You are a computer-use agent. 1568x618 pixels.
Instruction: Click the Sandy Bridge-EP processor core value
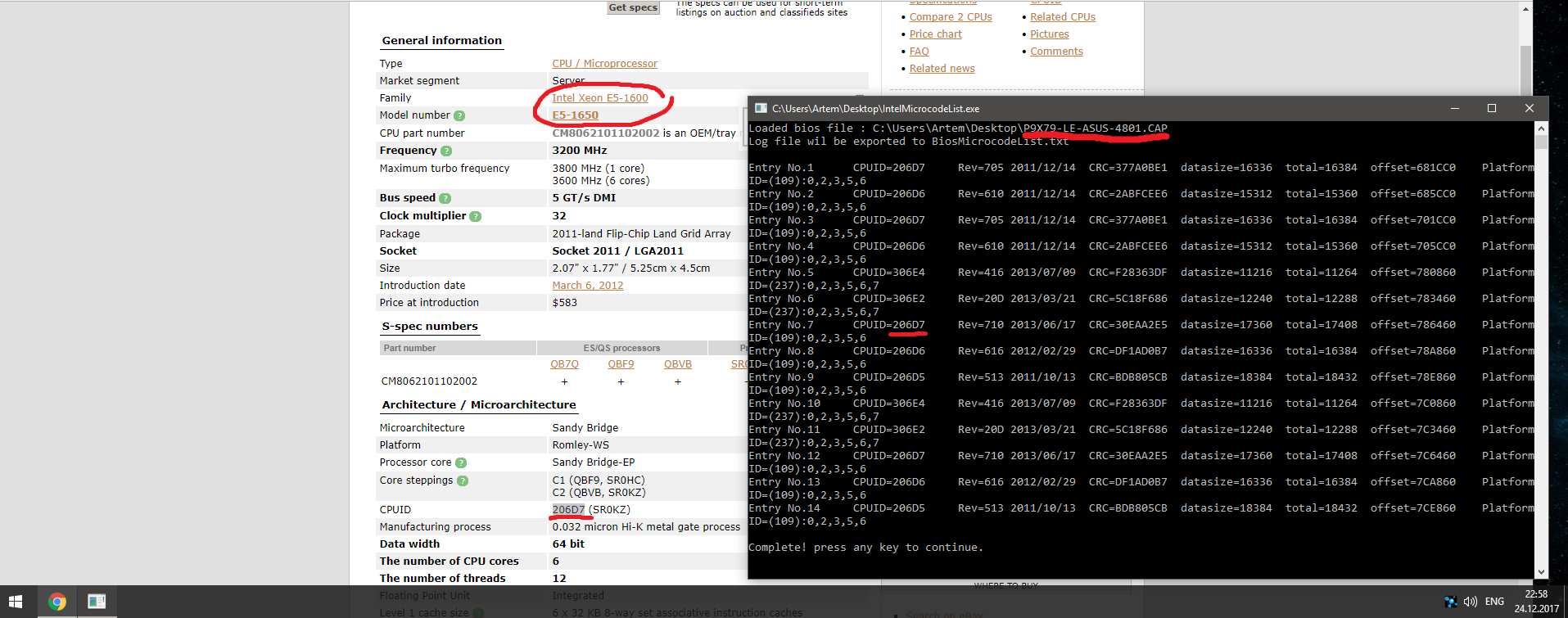(594, 462)
